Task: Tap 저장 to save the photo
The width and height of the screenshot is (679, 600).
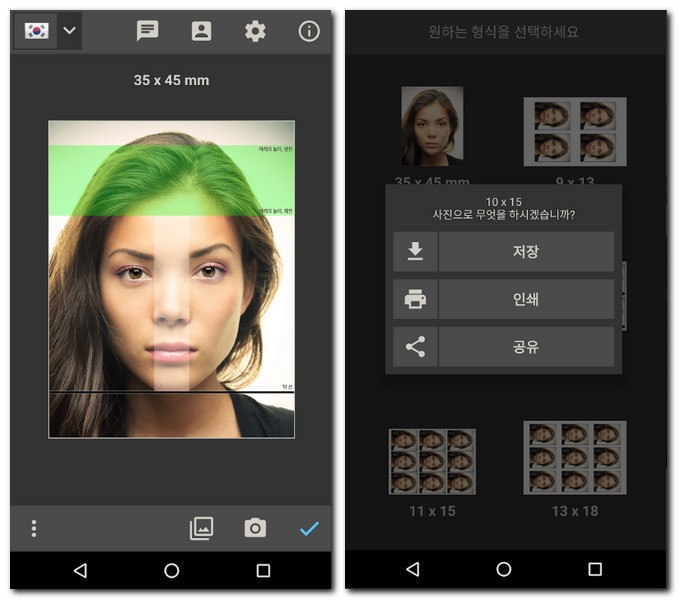Action: coord(525,252)
